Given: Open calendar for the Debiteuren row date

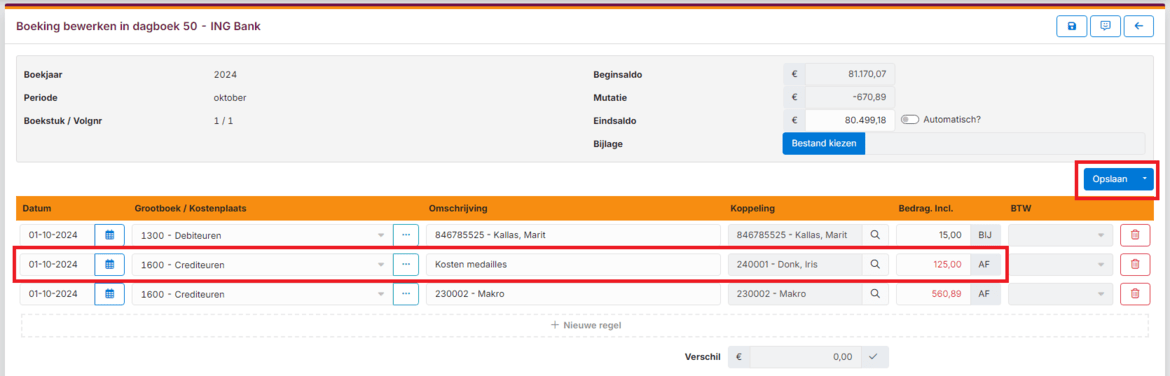Looking at the screenshot, I should point(110,235).
